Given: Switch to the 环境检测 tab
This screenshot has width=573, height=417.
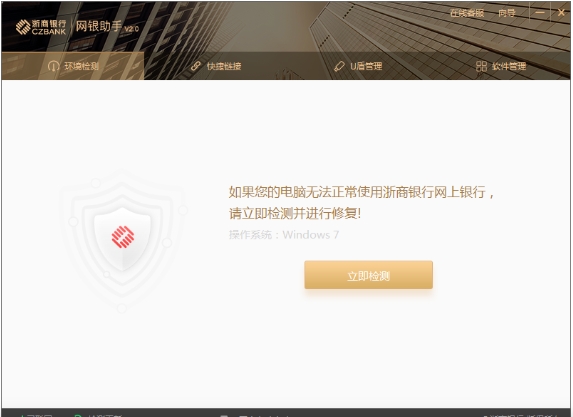Looking at the screenshot, I should 73,66.
